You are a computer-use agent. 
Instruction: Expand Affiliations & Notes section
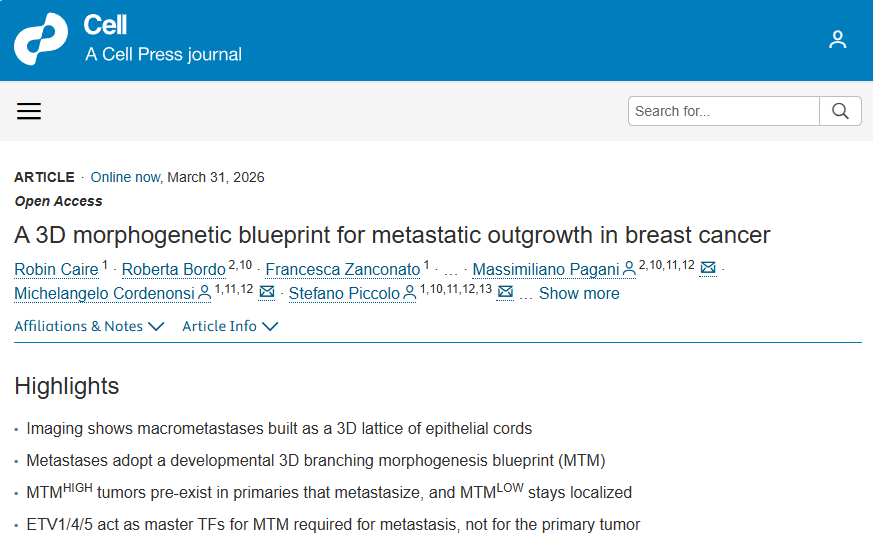pyautogui.click(x=89, y=326)
